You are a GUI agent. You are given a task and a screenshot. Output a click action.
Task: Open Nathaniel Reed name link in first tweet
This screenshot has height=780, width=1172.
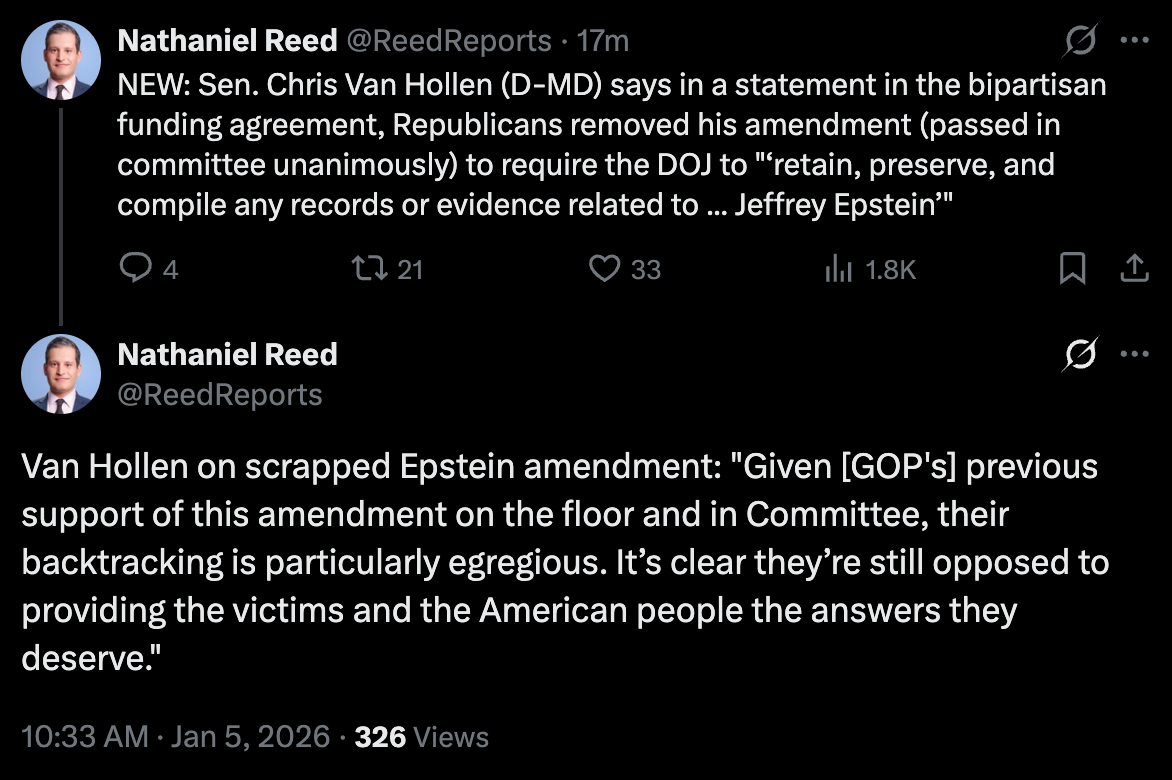[227, 41]
